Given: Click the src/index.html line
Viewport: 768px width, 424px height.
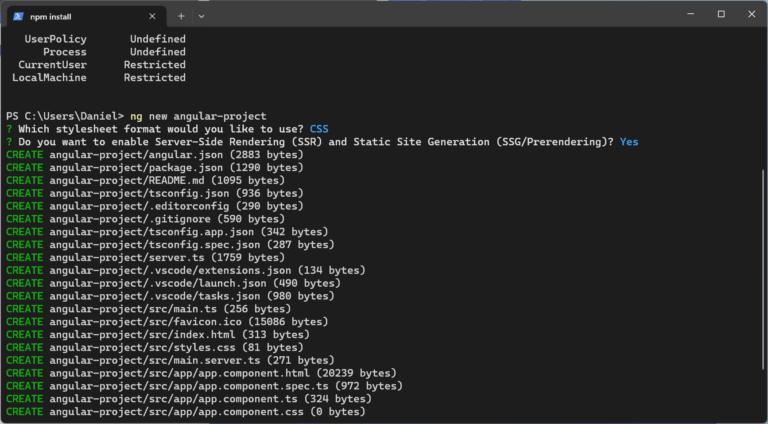Looking at the screenshot, I should pyautogui.click(x=158, y=334).
